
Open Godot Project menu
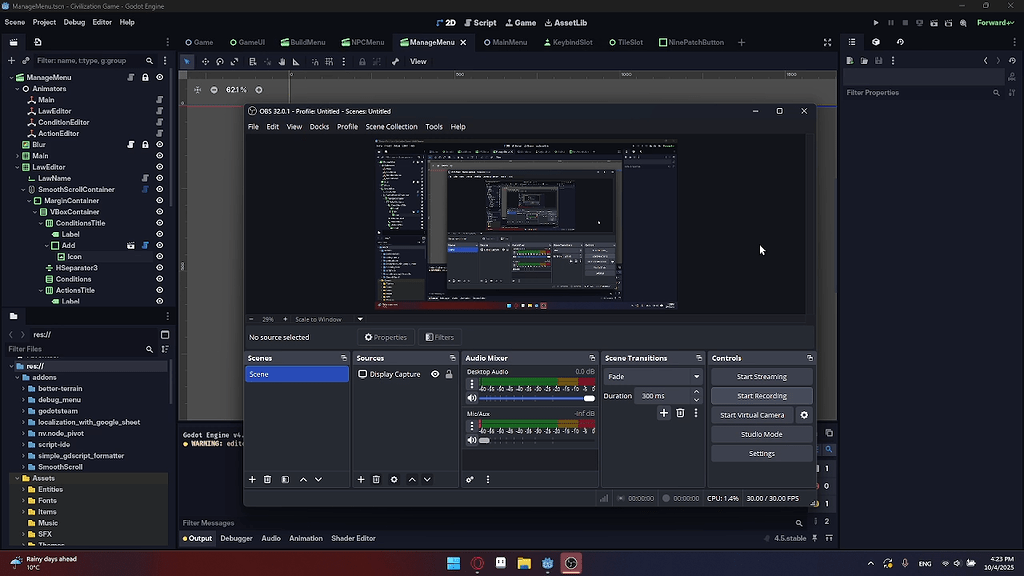coord(44,22)
